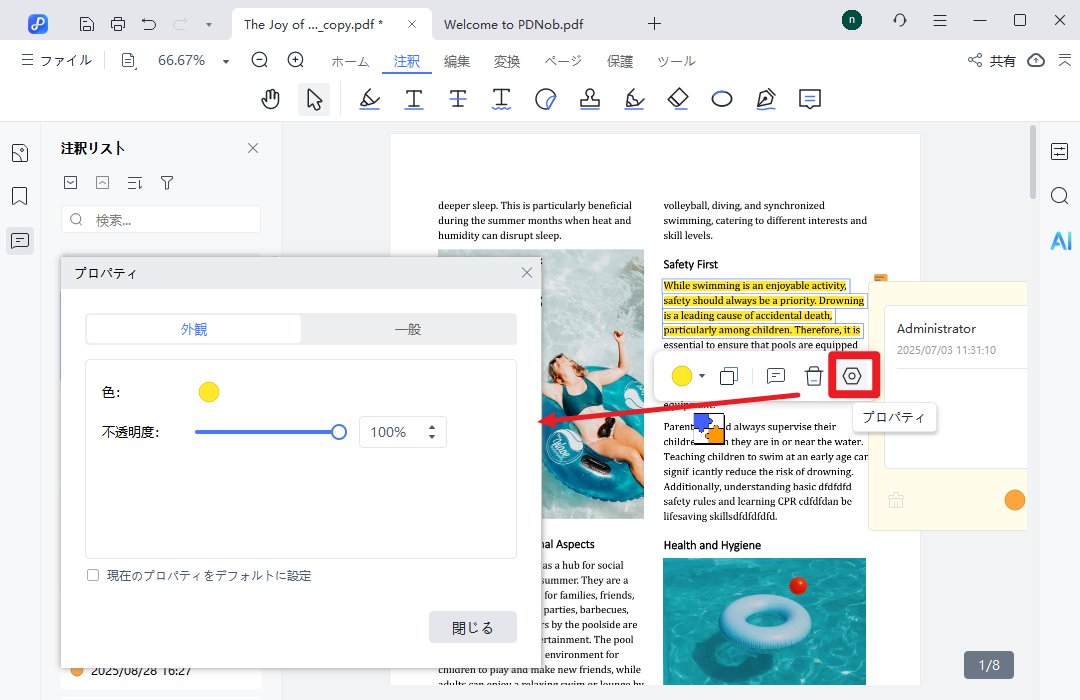The width and height of the screenshot is (1080, 700).
Task: Open the 編集 ribbon tab
Action: coord(457,61)
